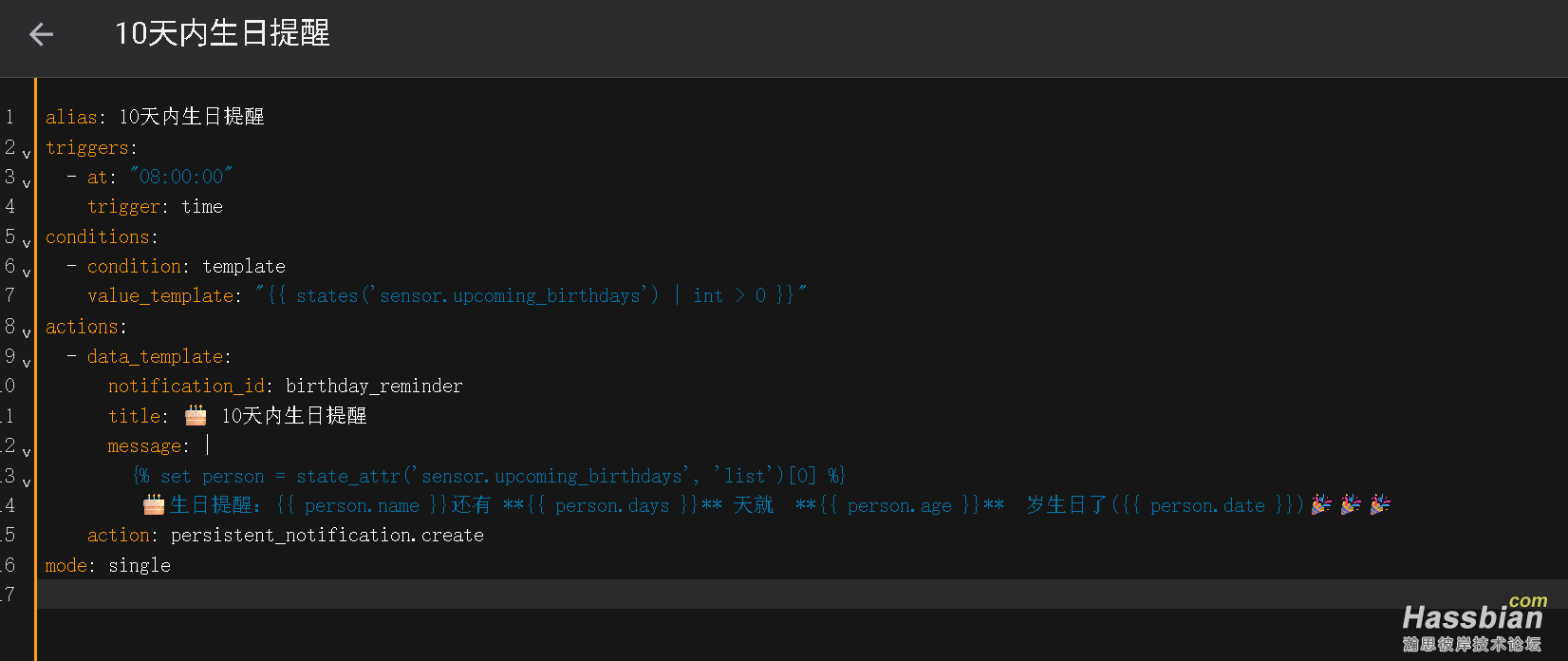
Task: Place cursor in the alias line text
Action: point(155,117)
